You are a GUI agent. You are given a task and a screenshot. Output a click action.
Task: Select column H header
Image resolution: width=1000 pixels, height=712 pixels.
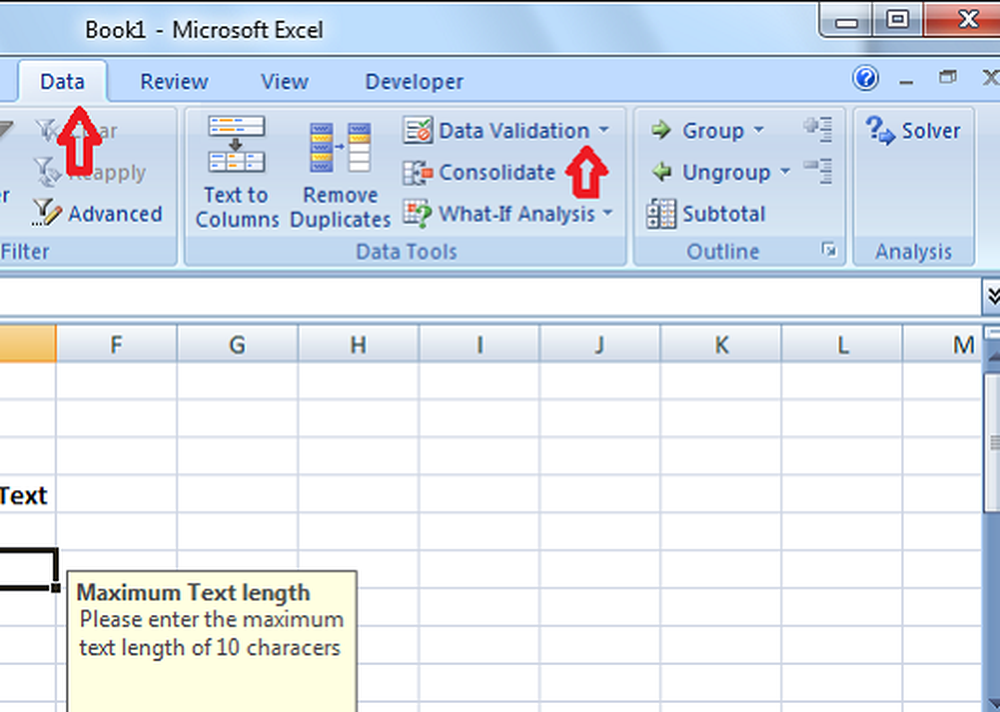click(358, 345)
